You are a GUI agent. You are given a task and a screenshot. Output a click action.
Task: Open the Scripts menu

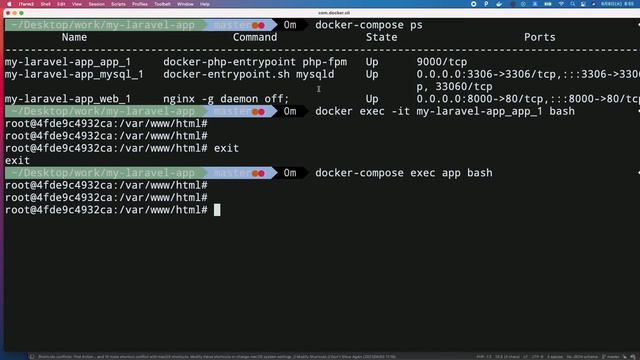click(x=118, y=4)
